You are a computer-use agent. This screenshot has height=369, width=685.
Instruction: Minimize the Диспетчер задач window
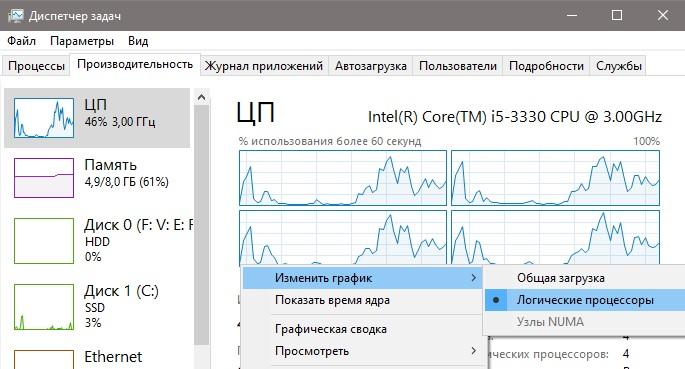tap(571, 16)
